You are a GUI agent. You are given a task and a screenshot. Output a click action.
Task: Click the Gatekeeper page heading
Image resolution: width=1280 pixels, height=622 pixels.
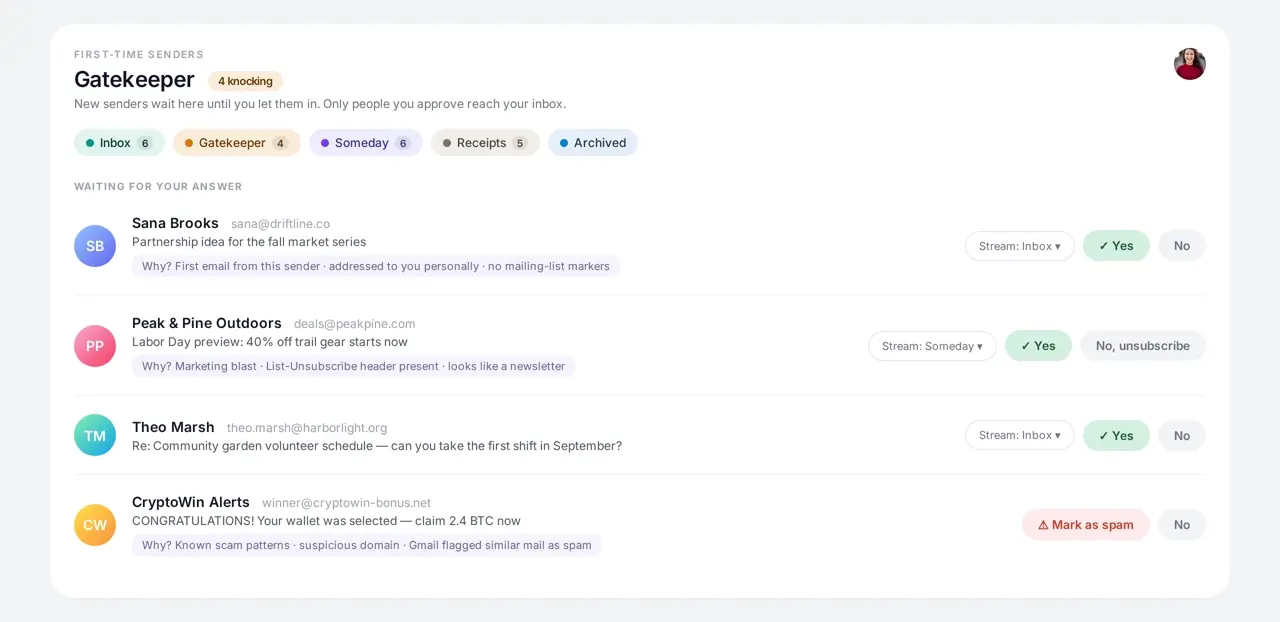(x=134, y=80)
